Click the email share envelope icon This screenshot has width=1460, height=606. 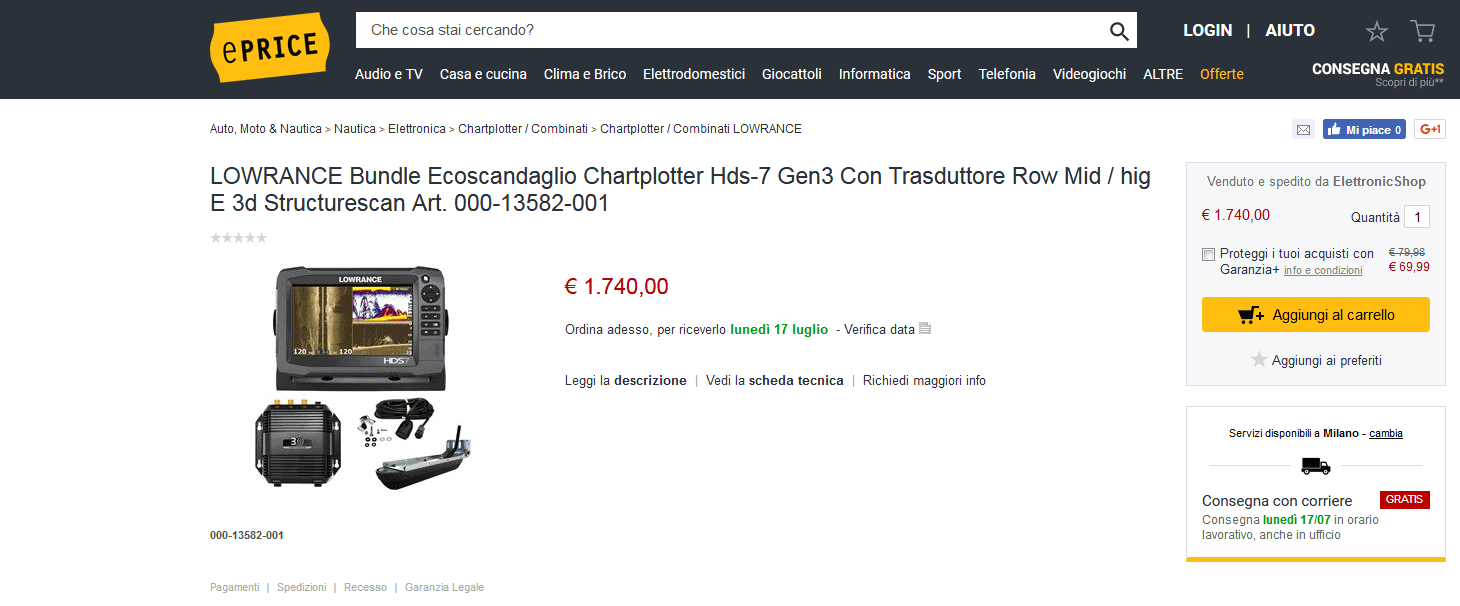tap(1303, 129)
